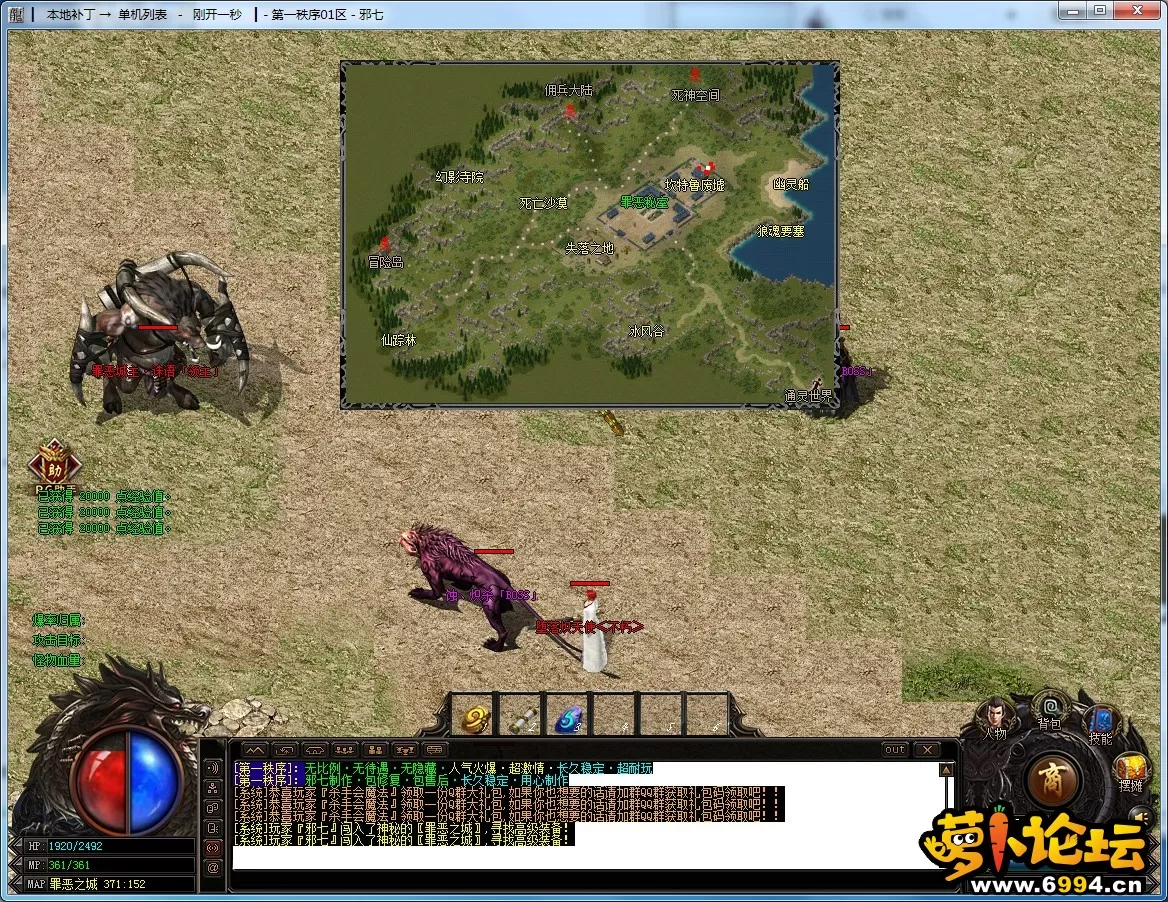Viewport: 1168px width, 902px height.
Task: Click the first 第一秩序 chat message line
Action: point(443,768)
